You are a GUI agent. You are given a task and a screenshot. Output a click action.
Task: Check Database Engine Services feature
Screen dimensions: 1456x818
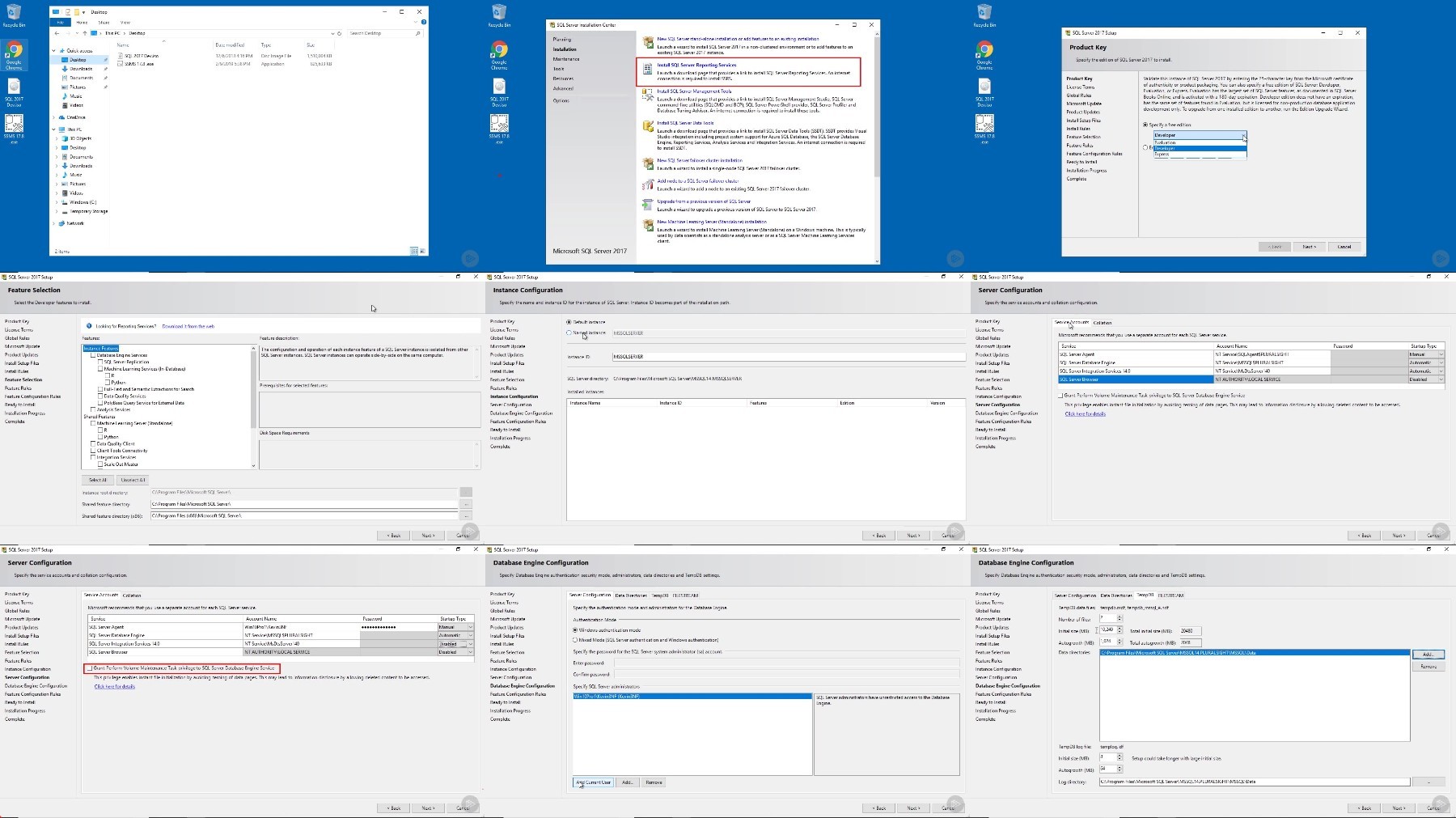(x=93, y=355)
